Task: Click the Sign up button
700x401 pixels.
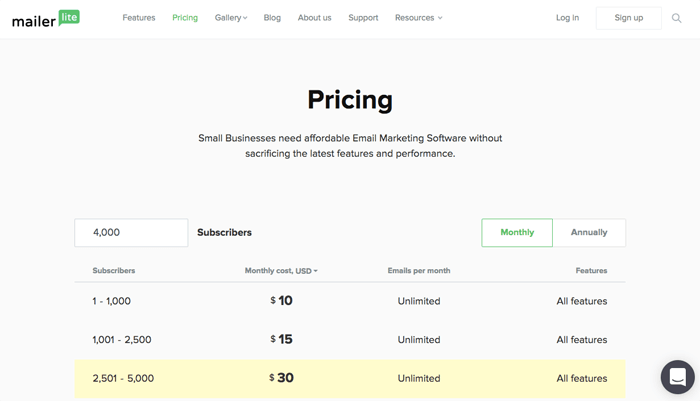Action: click(x=629, y=18)
